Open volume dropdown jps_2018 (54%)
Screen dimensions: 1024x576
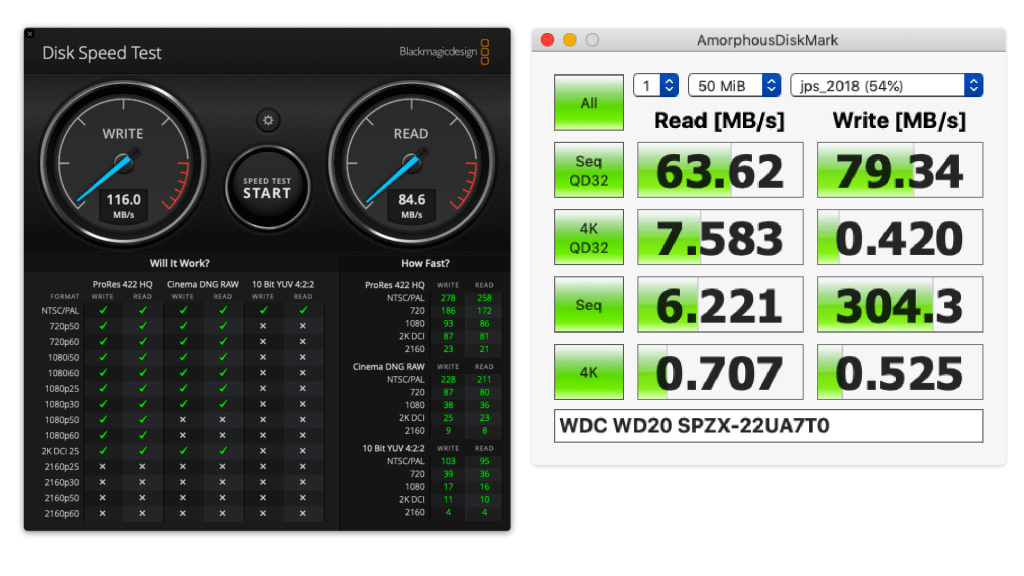click(x=887, y=86)
